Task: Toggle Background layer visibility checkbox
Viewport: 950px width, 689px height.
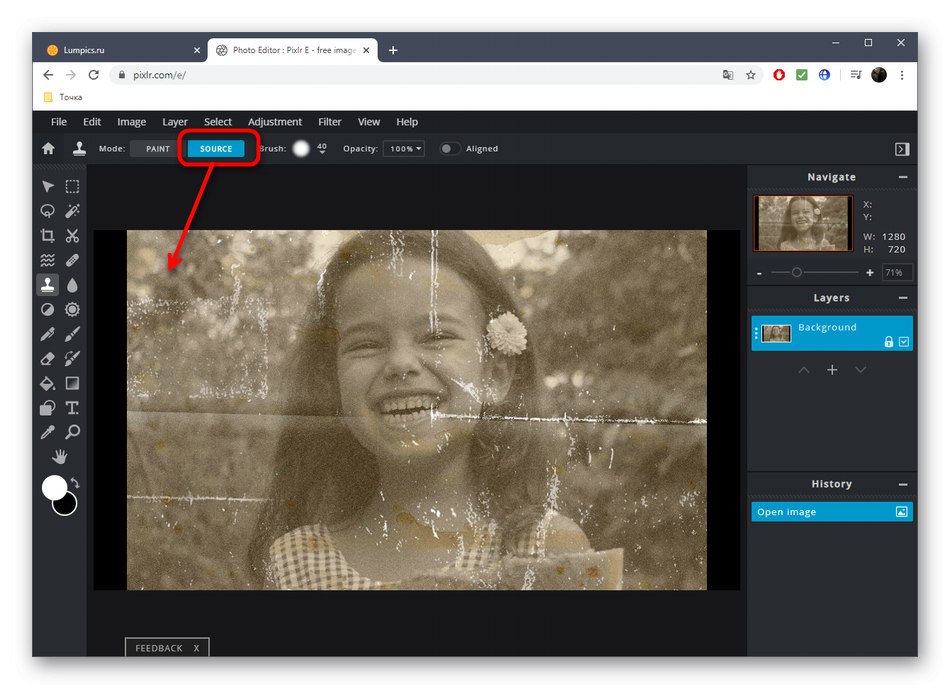Action: click(x=904, y=342)
